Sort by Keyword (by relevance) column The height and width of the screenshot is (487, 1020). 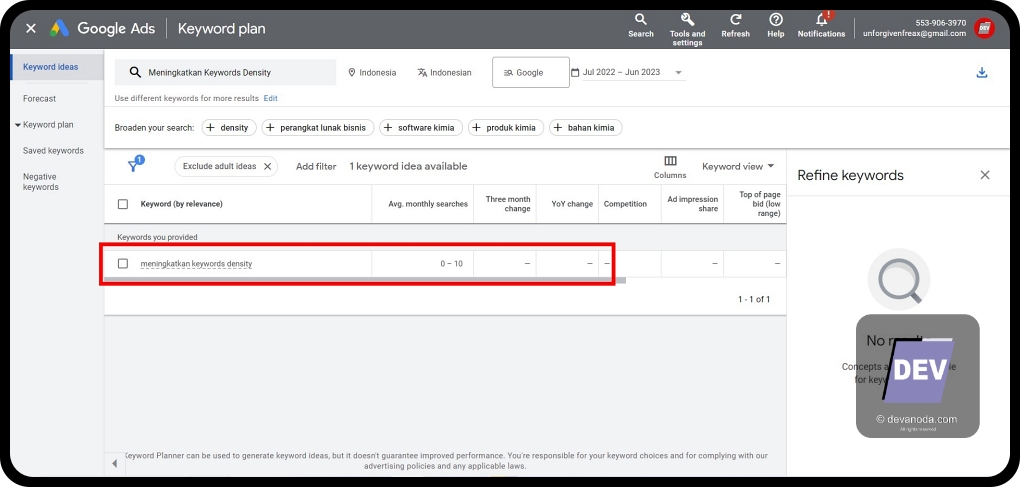pyautogui.click(x=181, y=204)
